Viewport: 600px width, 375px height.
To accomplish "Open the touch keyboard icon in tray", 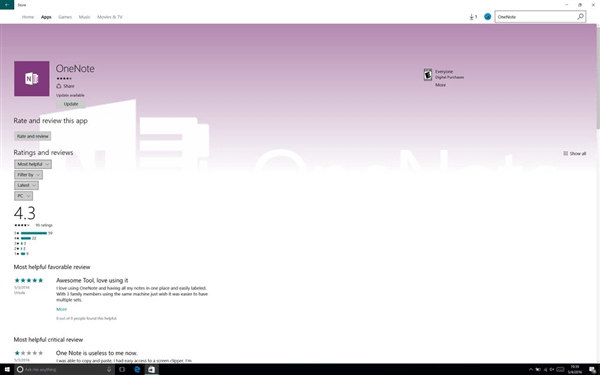I will pyautogui.click(x=560, y=369).
